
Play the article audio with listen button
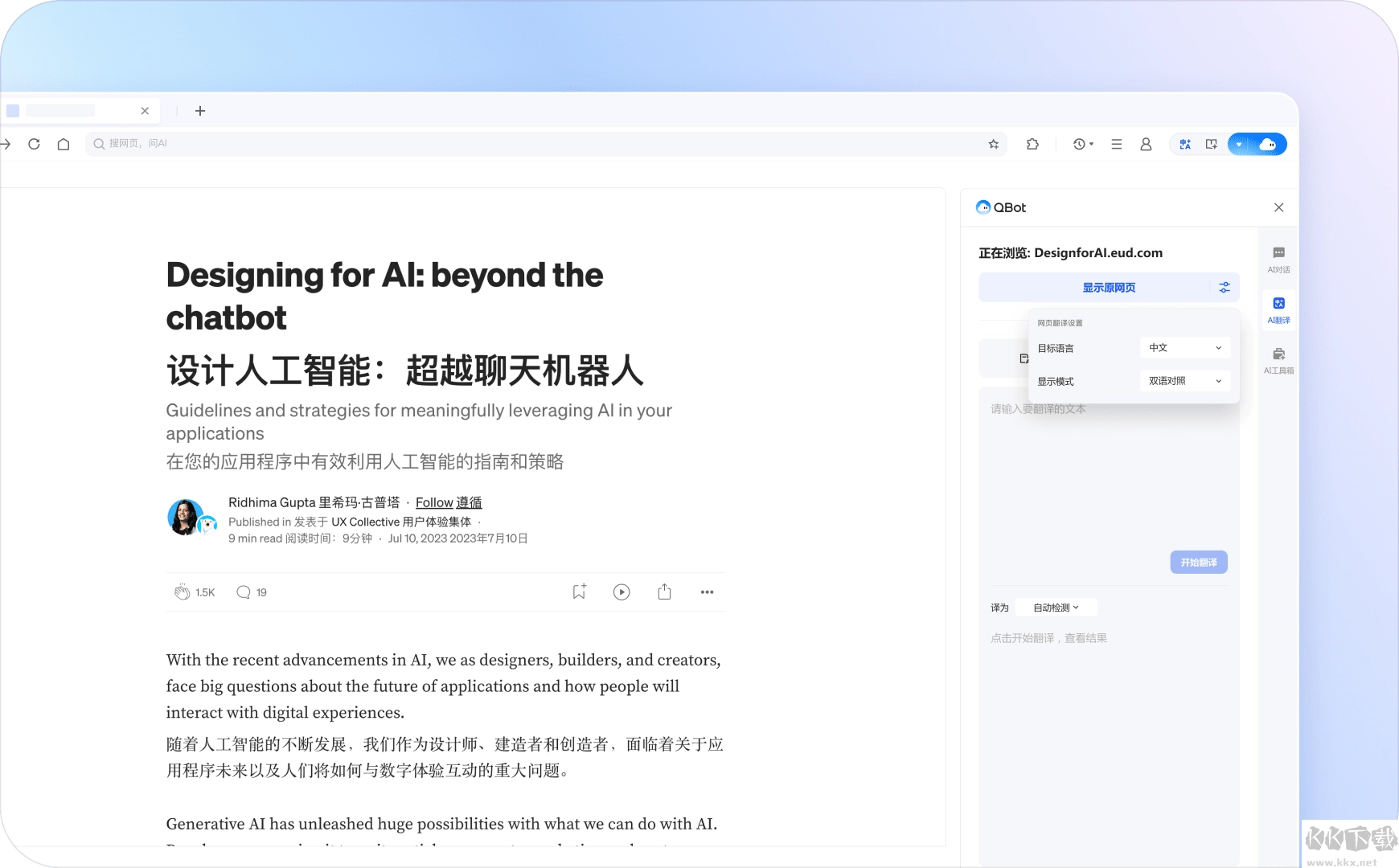pos(622,592)
